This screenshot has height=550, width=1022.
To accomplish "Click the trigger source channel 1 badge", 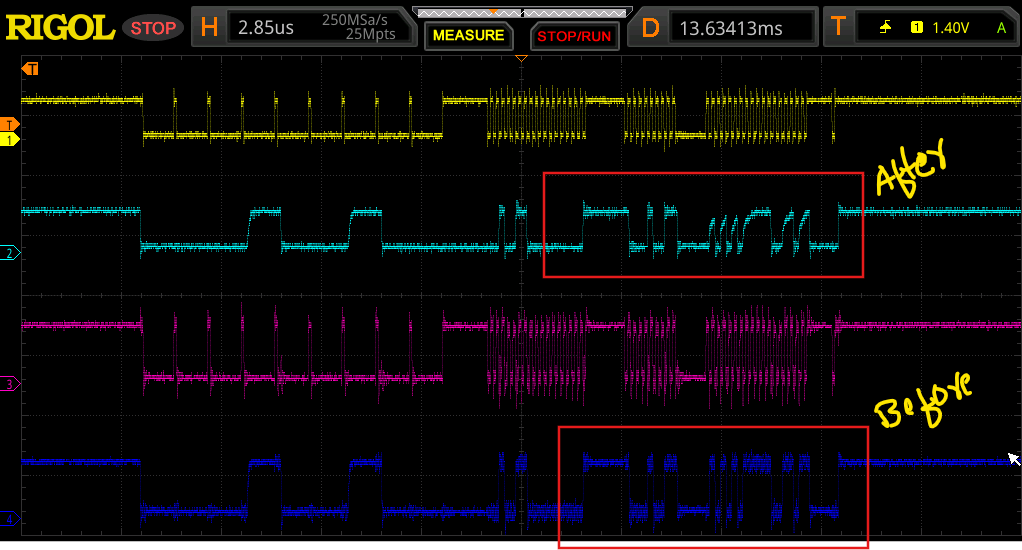I will click(916, 27).
